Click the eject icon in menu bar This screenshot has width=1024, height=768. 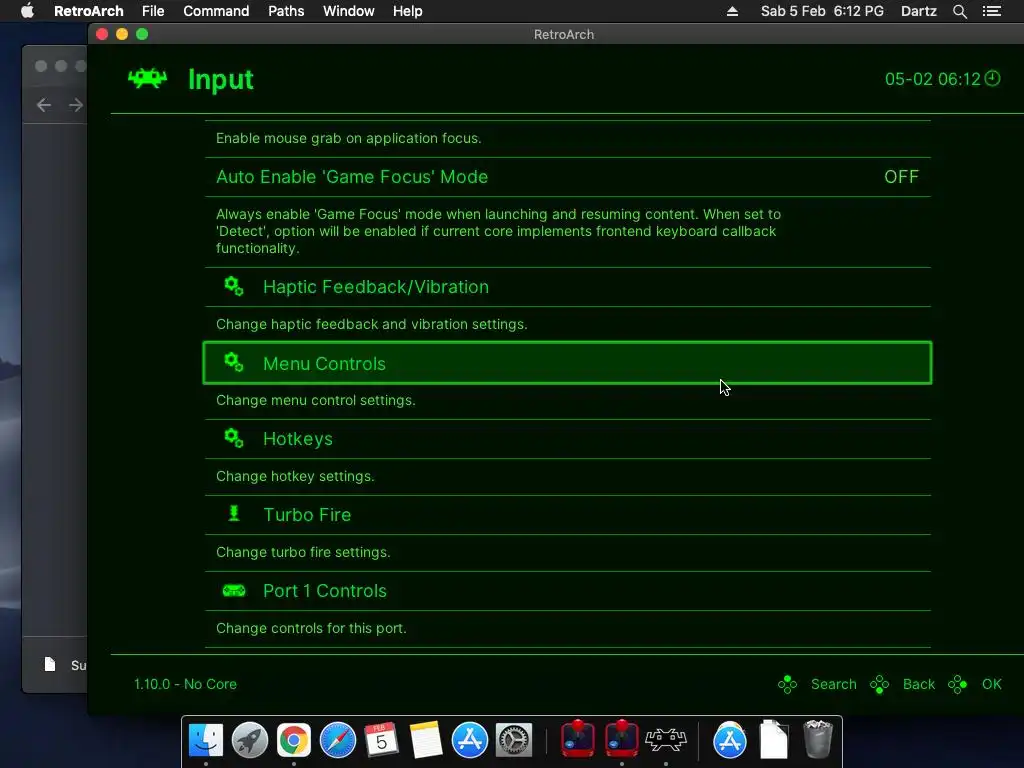tap(732, 11)
